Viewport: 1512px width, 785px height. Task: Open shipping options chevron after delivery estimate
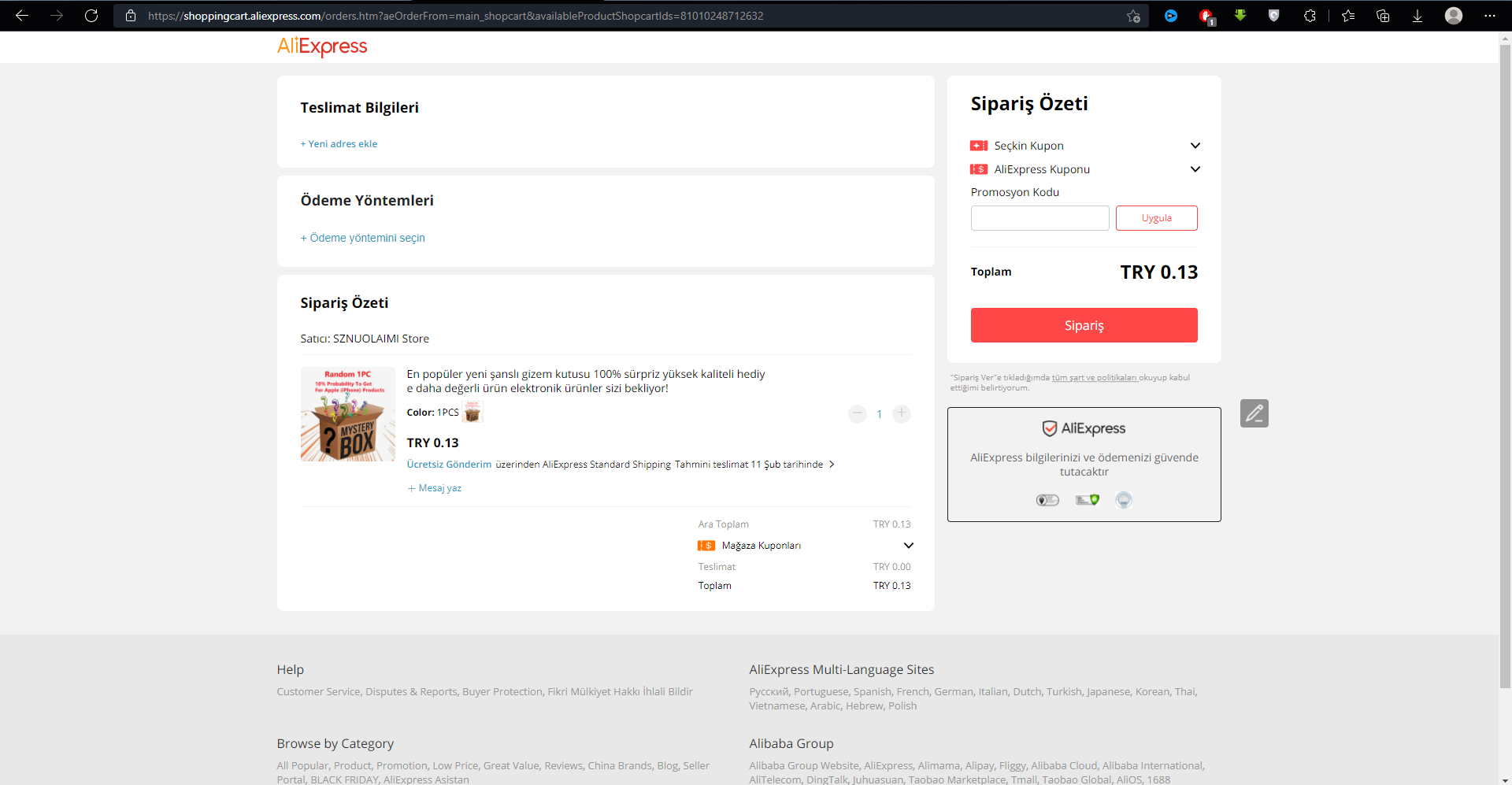click(832, 465)
